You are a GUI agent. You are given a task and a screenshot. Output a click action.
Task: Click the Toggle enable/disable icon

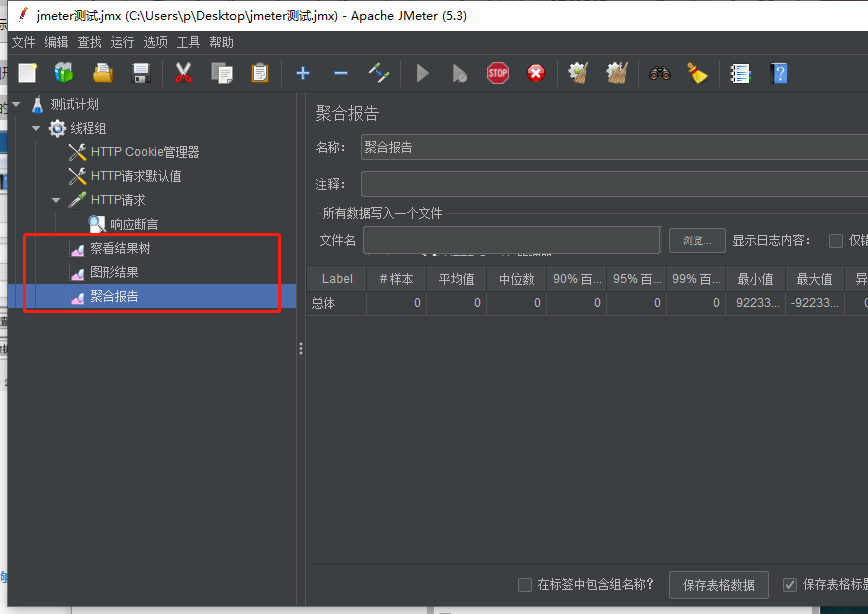pyautogui.click(x=379, y=73)
